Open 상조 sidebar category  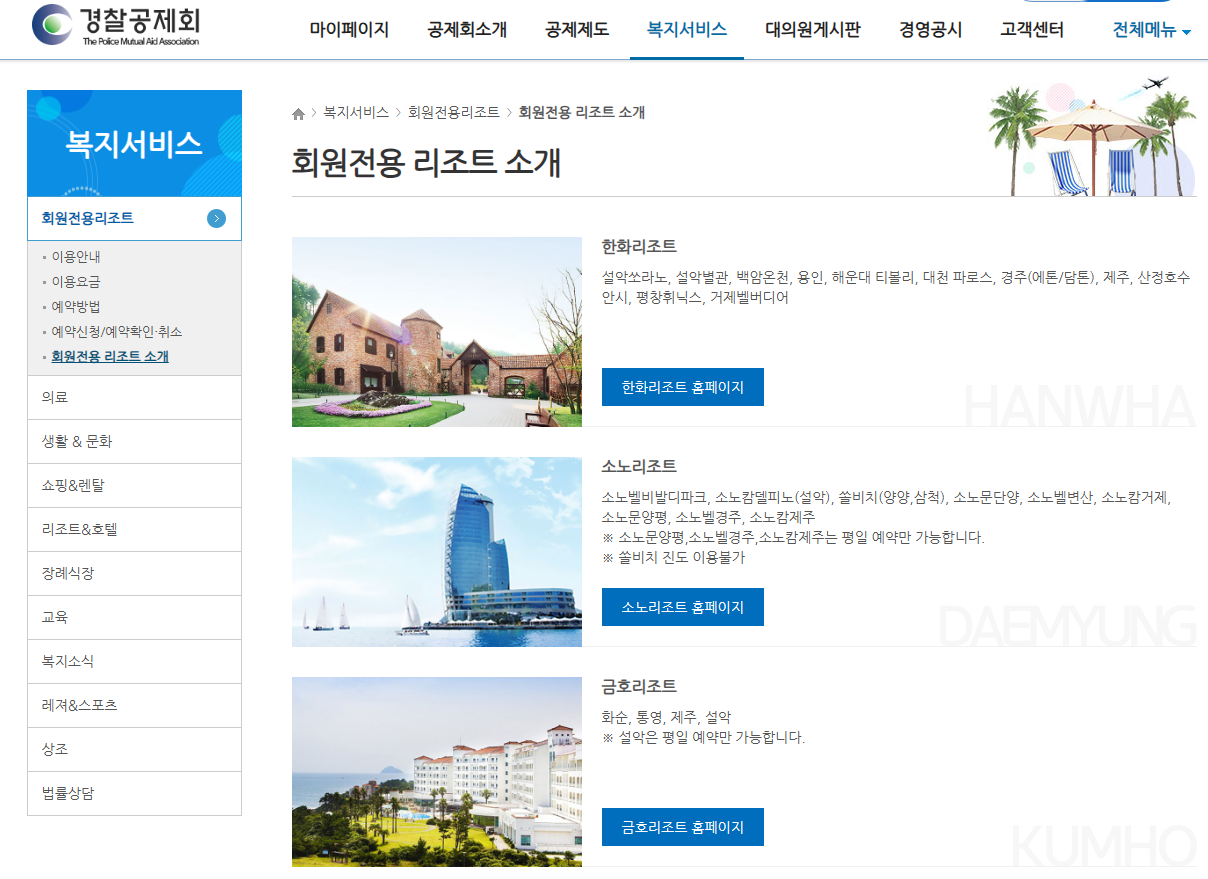(x=134, y=749)
